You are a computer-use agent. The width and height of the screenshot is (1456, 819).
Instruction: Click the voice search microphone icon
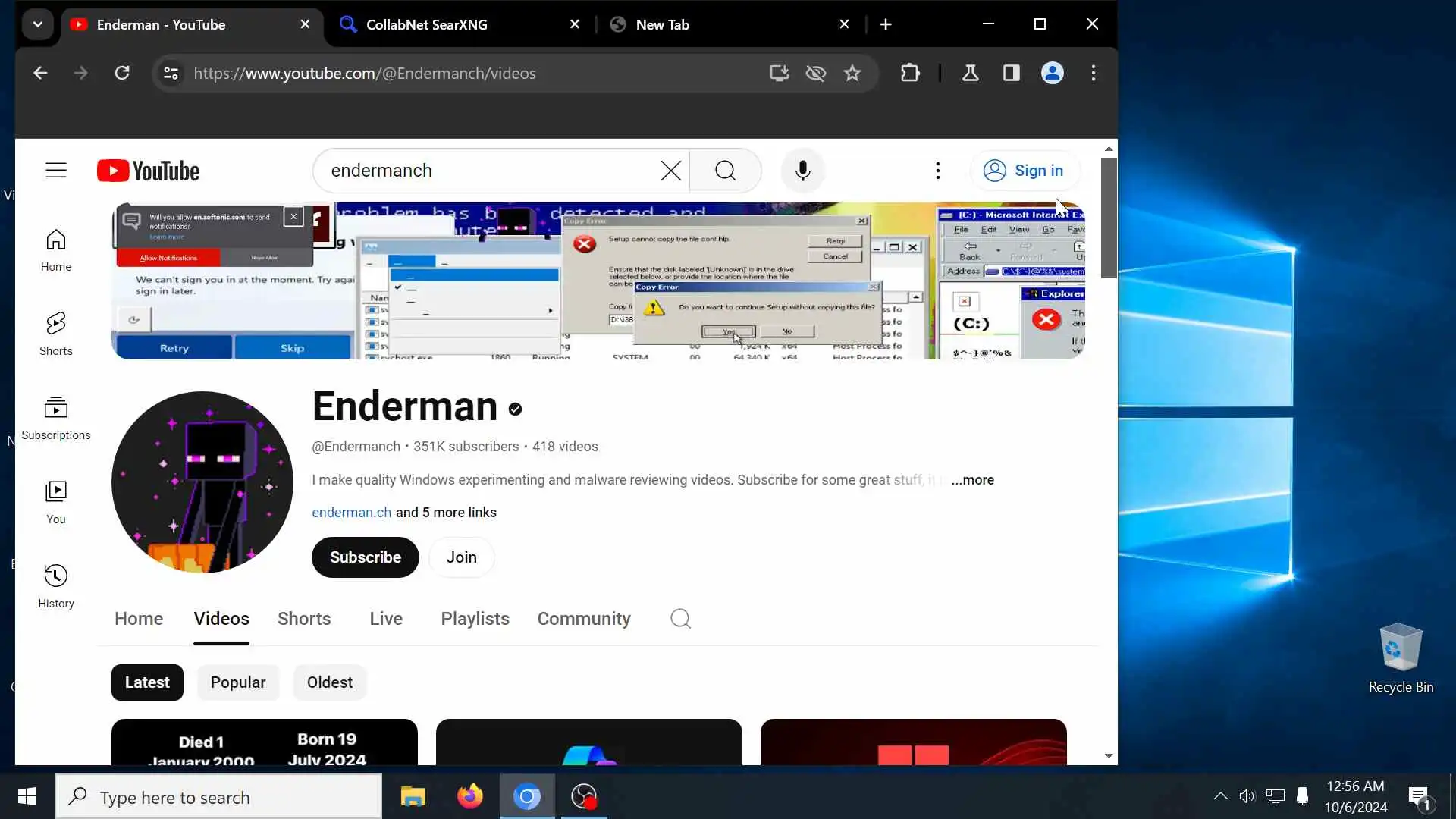802,171
